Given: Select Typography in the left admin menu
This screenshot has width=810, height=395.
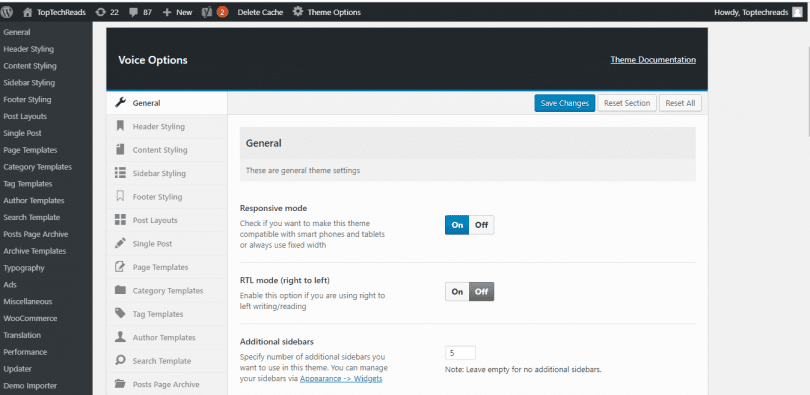Looking at the screenshot, I should [24, 267].
